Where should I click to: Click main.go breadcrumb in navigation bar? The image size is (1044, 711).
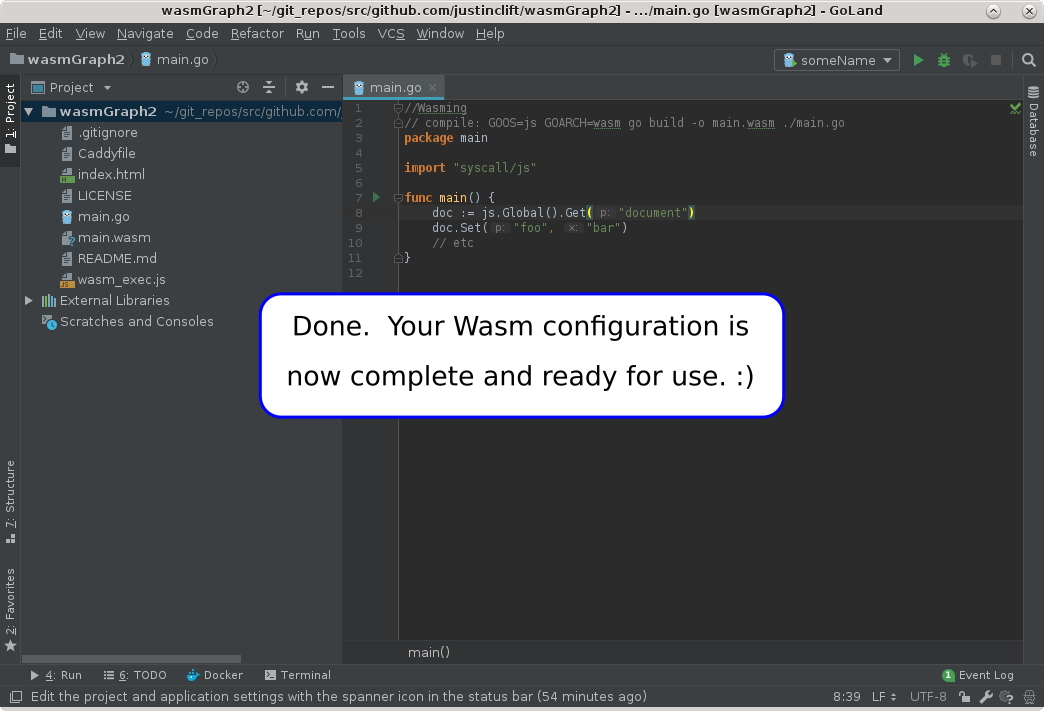point(174,59)
